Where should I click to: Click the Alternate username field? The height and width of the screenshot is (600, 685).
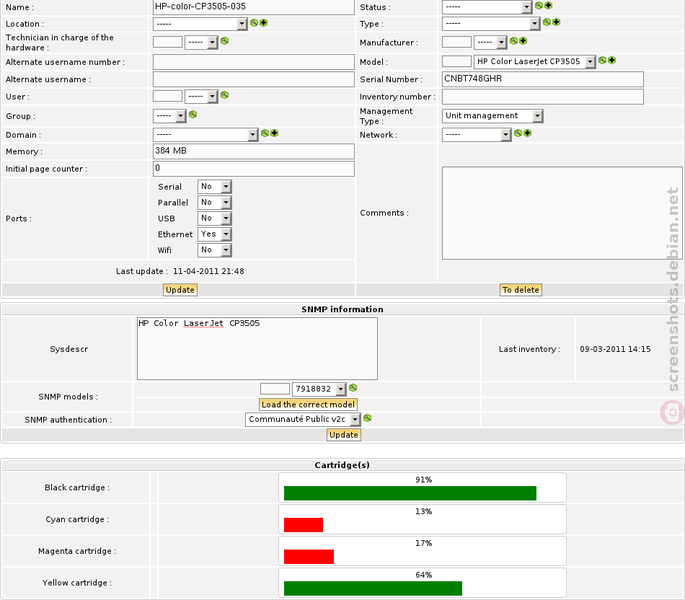[253, 80]
